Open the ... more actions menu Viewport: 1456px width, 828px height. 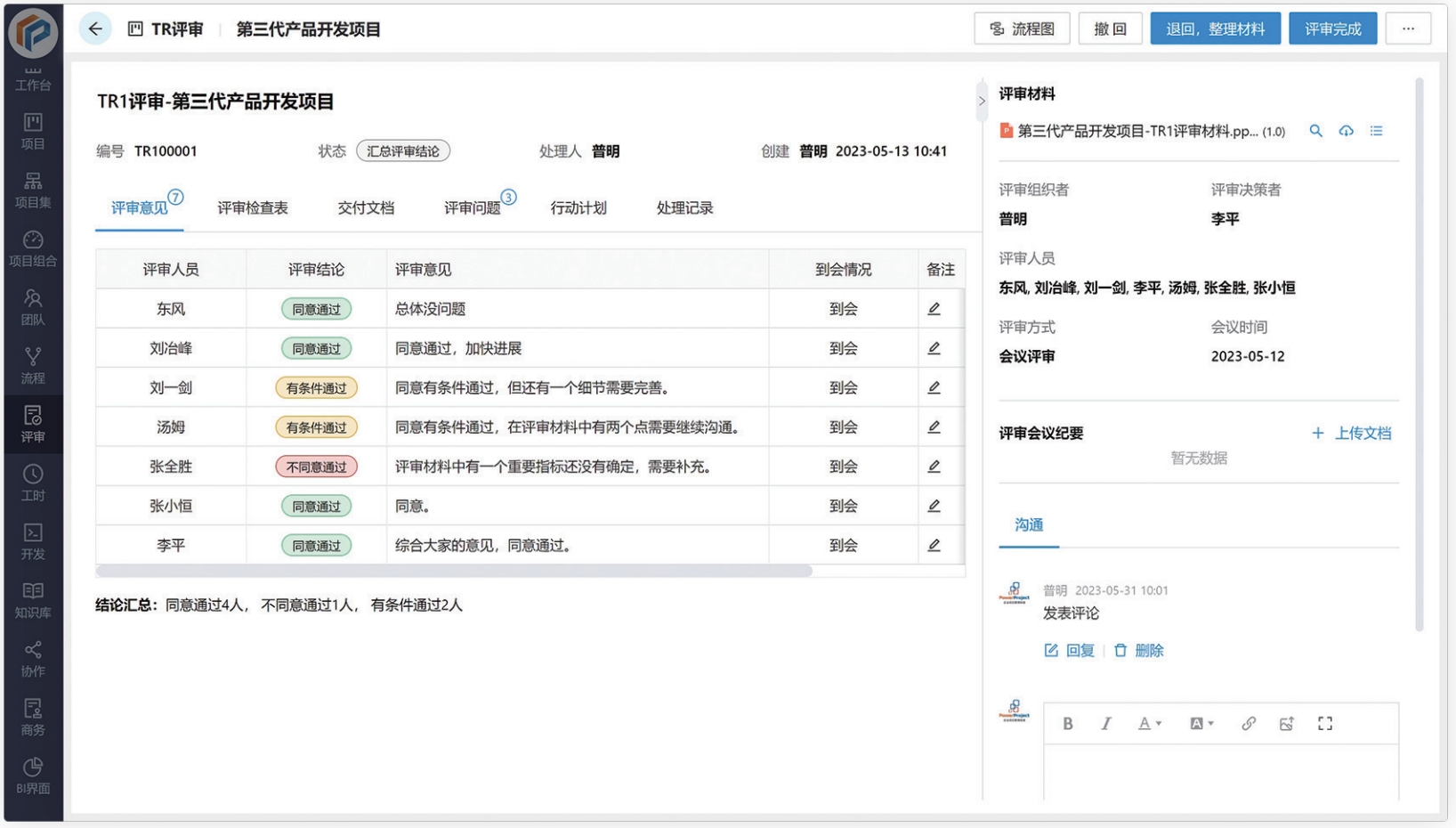[x=1408, y=28]
